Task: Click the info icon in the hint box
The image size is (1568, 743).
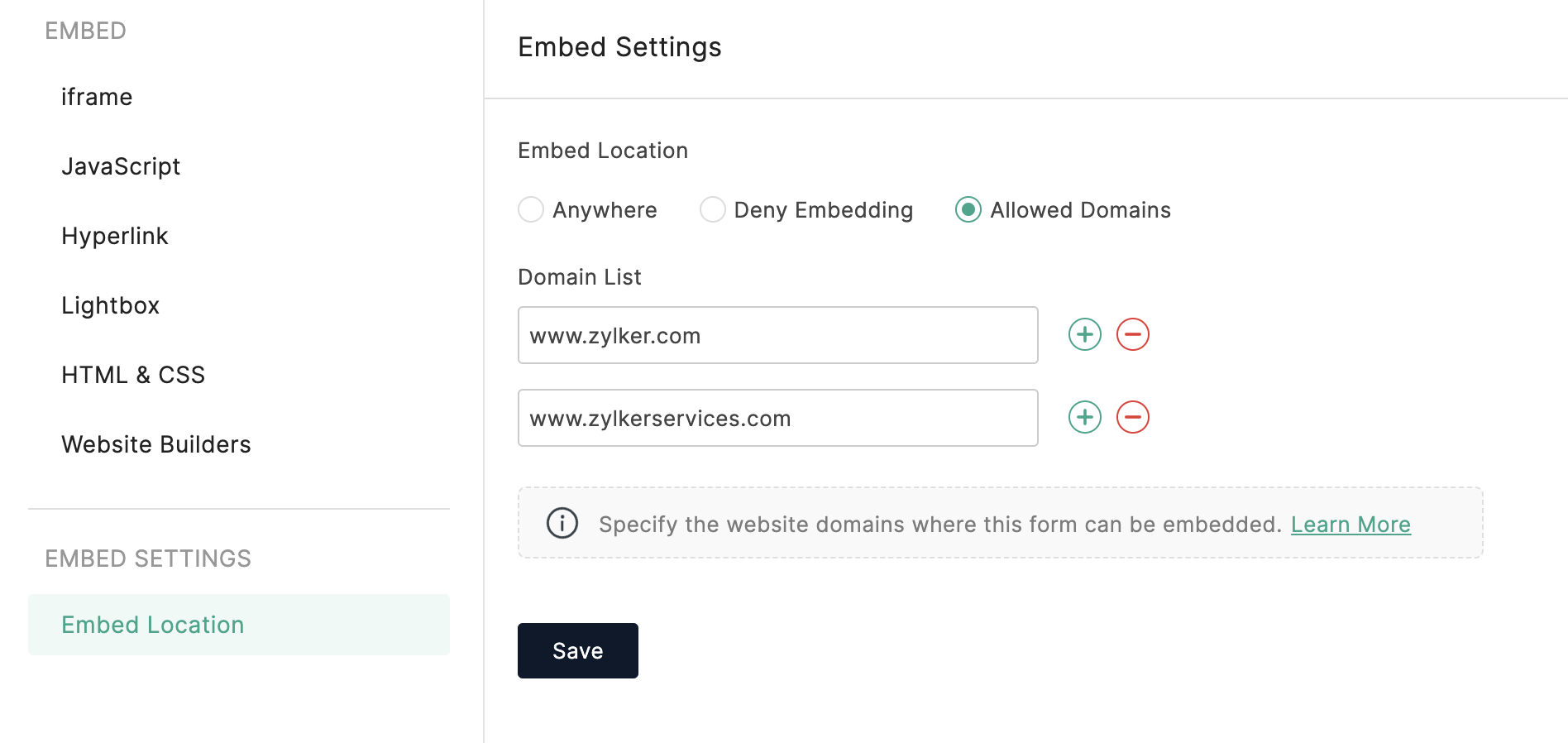Action: 562,523
